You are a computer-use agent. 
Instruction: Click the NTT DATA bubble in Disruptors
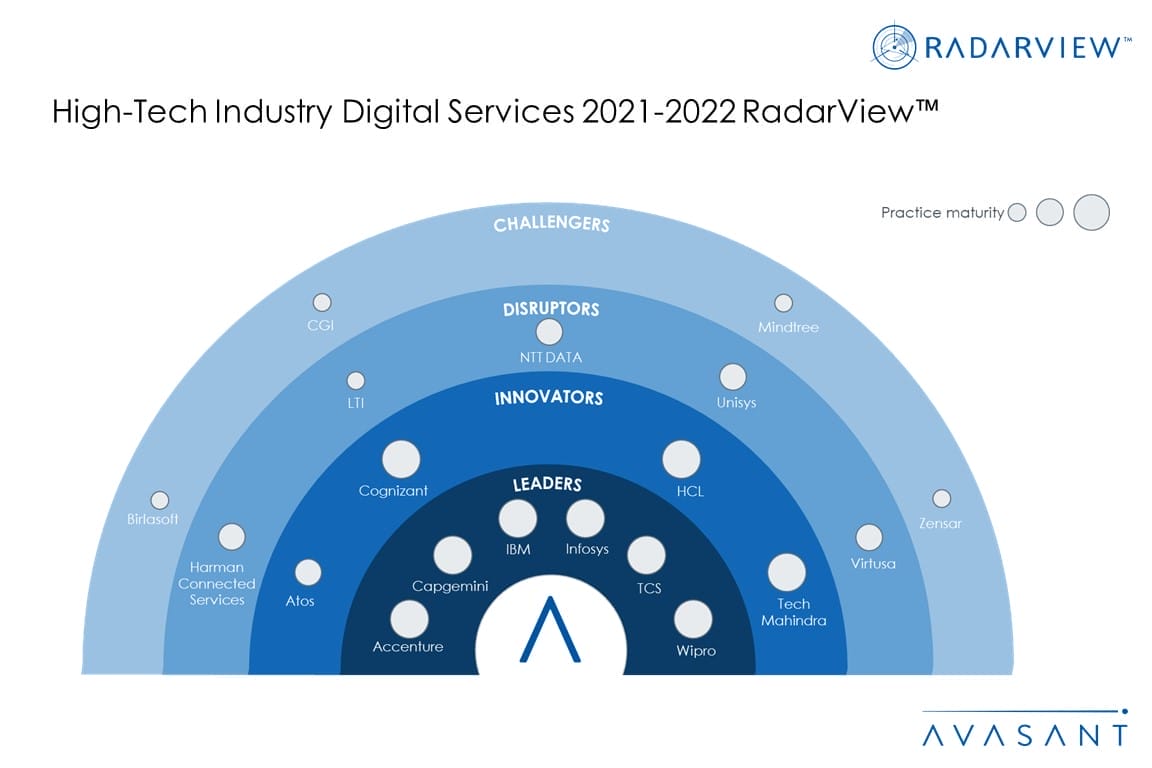[x=549, y=330]
